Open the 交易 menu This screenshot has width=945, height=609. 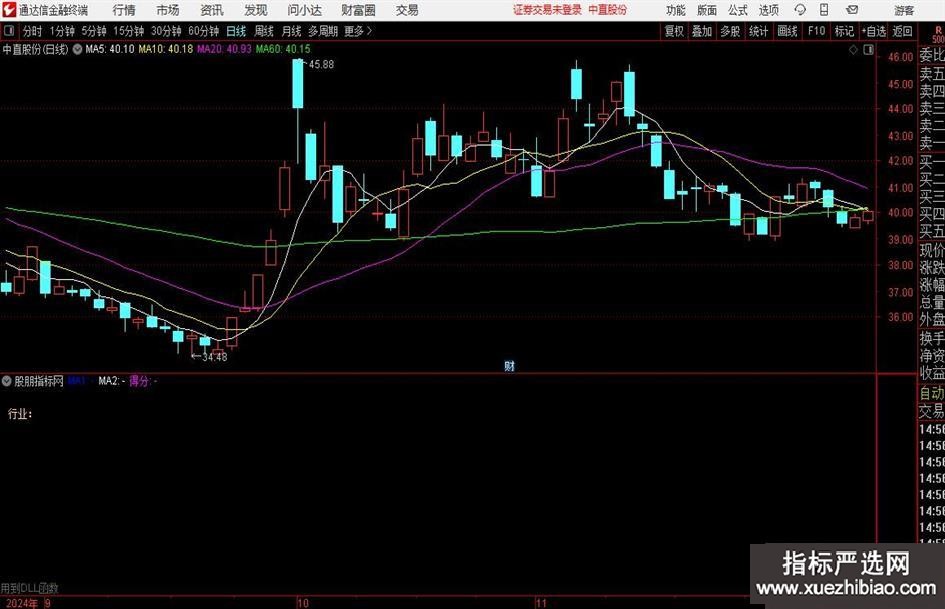click(x=407, y=10)
